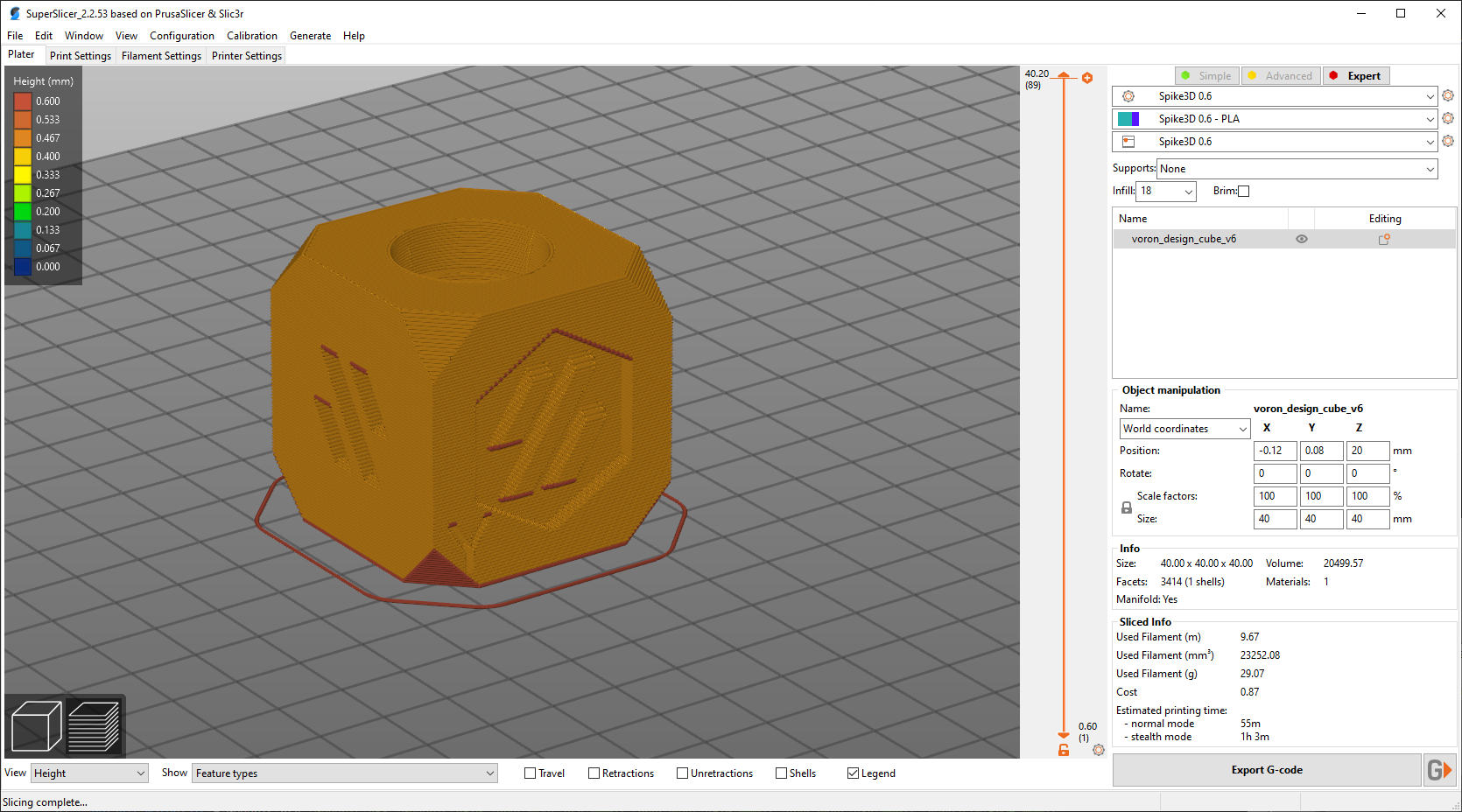
Task: Switch to Print Settings tab
Action: coord(81,56)
